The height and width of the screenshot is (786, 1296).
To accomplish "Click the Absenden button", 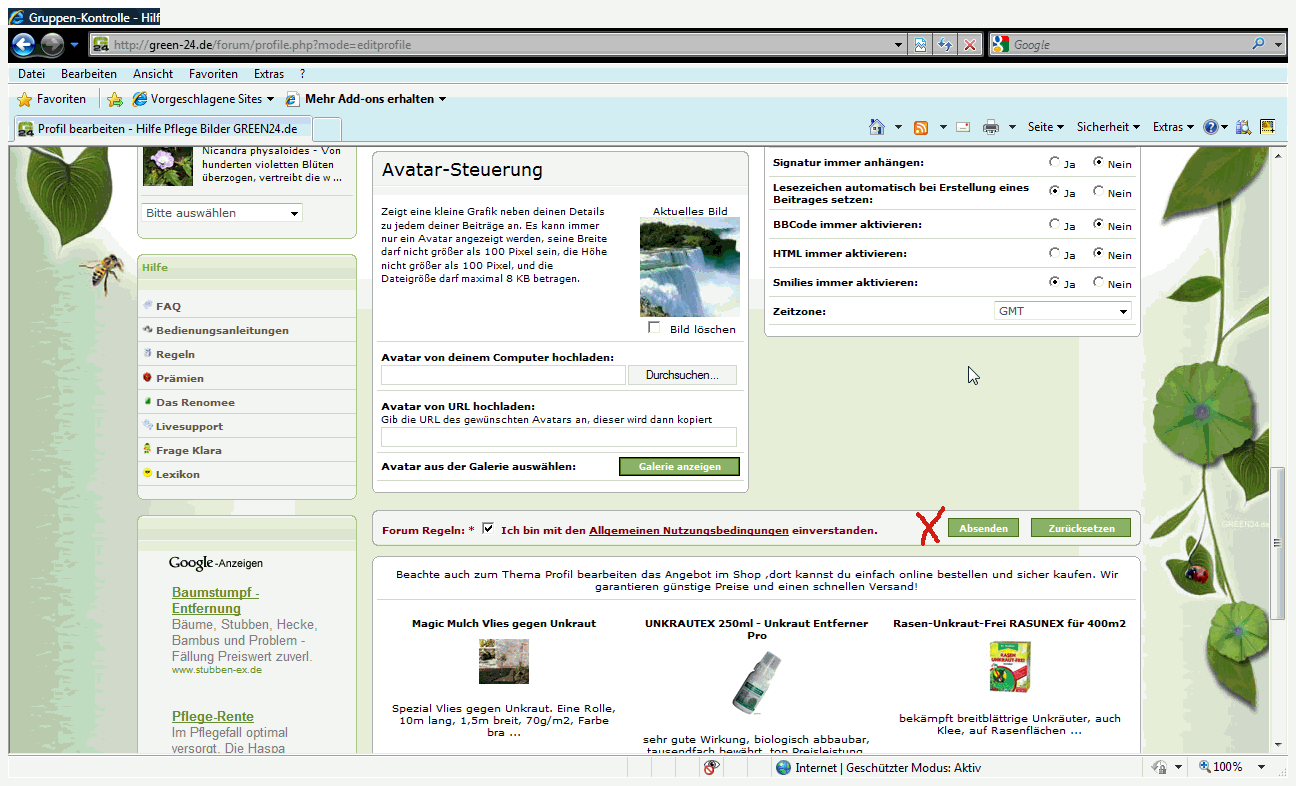I will coord(983,528).
